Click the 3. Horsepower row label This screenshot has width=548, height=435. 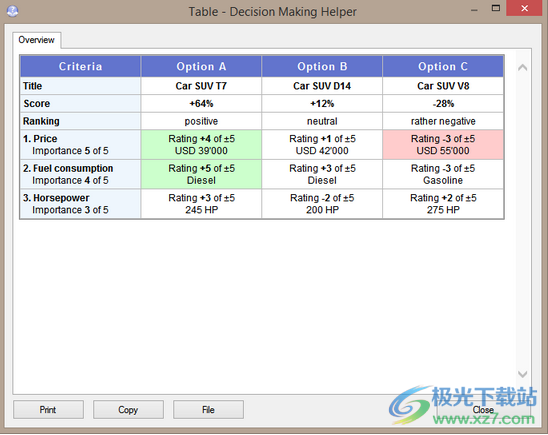(80, 204)
